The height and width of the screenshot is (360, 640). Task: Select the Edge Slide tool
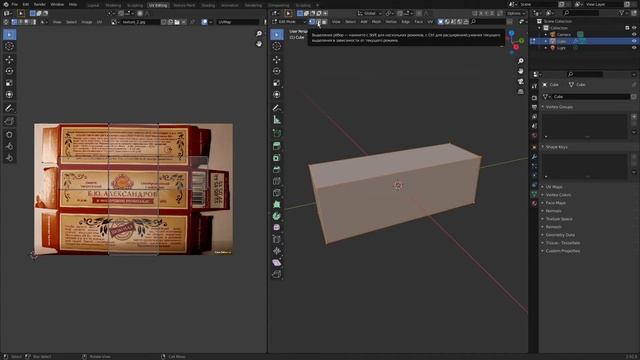[277, 239]
